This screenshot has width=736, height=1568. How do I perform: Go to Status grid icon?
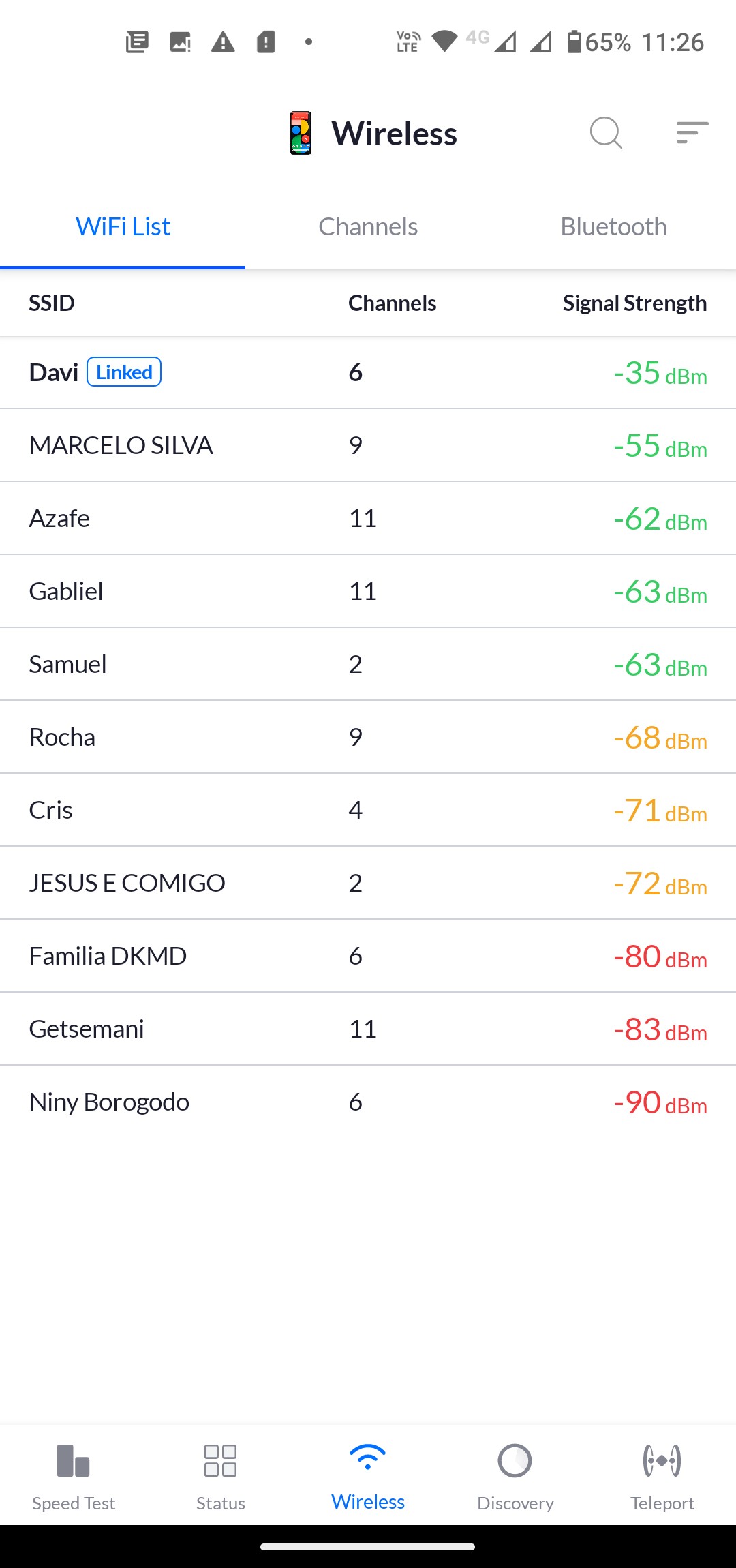pyautogui.click(x=221, y=1474)
